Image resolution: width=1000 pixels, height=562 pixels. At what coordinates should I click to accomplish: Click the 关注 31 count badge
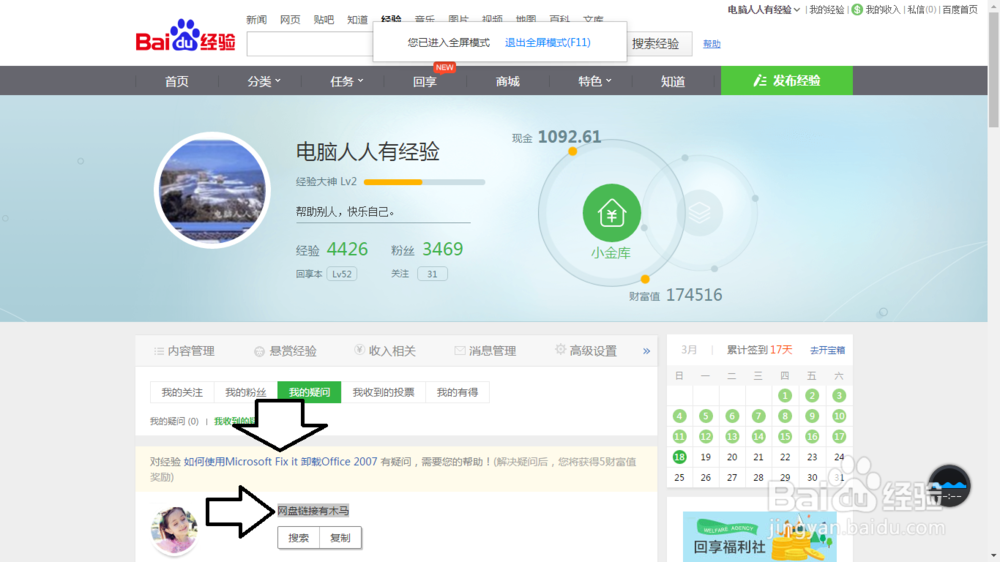point(432,274)
